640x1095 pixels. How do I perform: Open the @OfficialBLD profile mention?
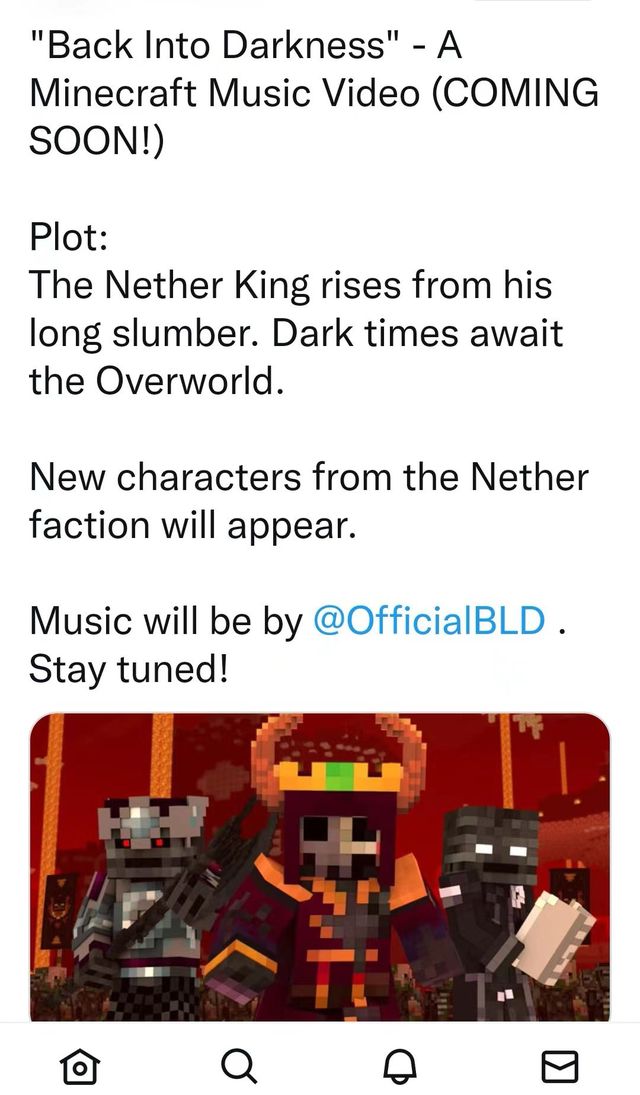click(x=430, y=620)
